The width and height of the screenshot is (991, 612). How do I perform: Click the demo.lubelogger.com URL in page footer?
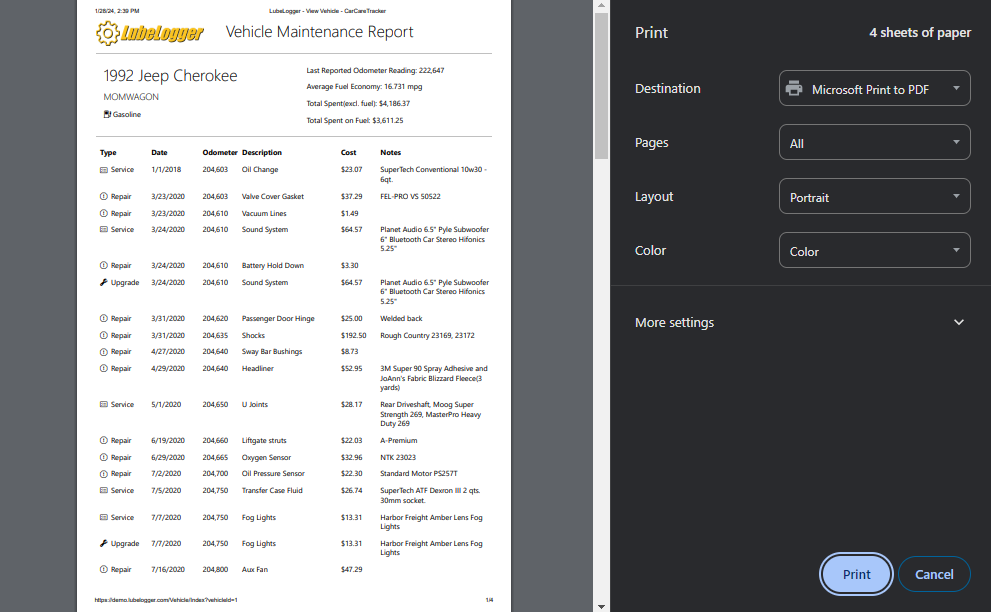tap(166, 600)
